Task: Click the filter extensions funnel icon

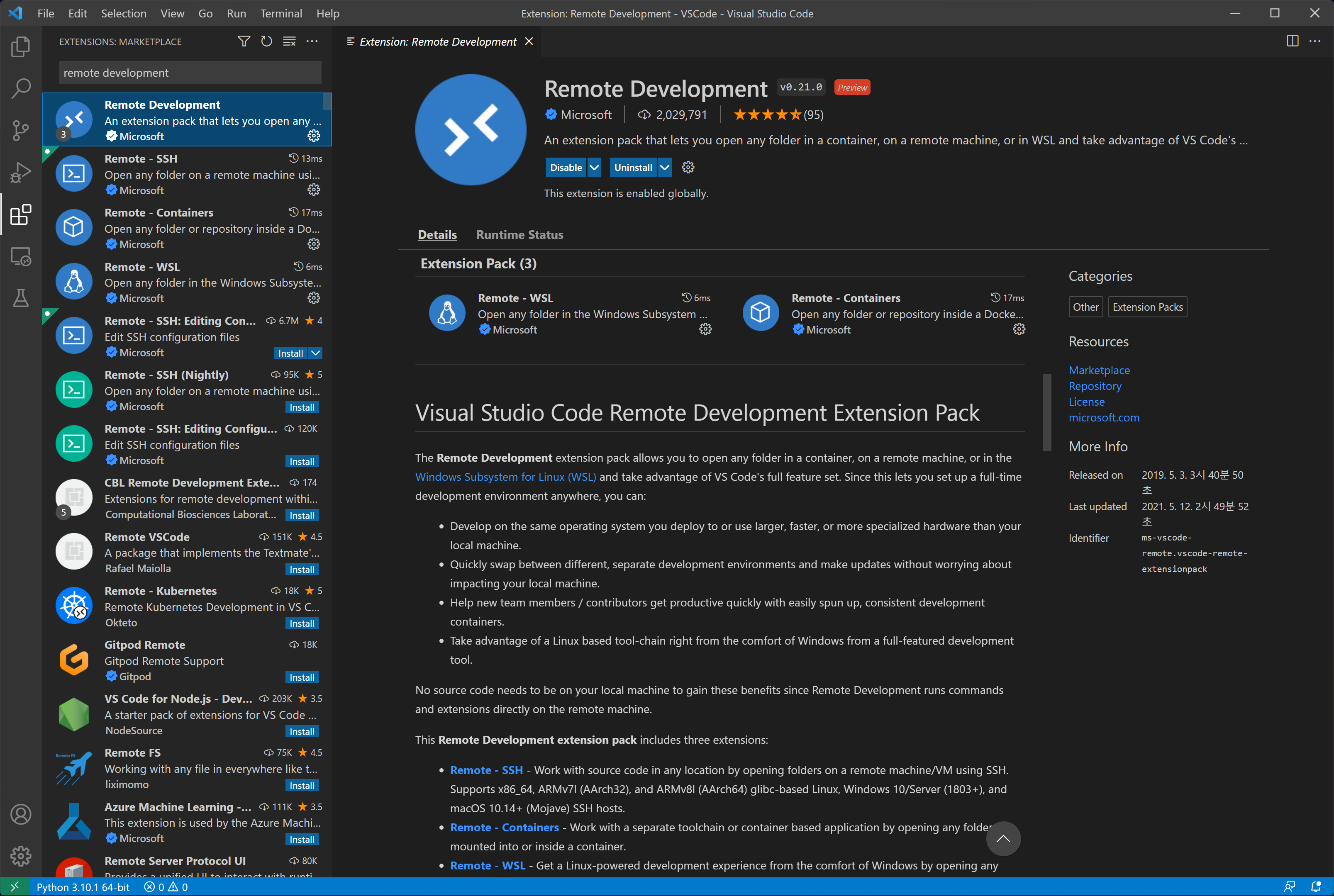Action: point(244,41)
